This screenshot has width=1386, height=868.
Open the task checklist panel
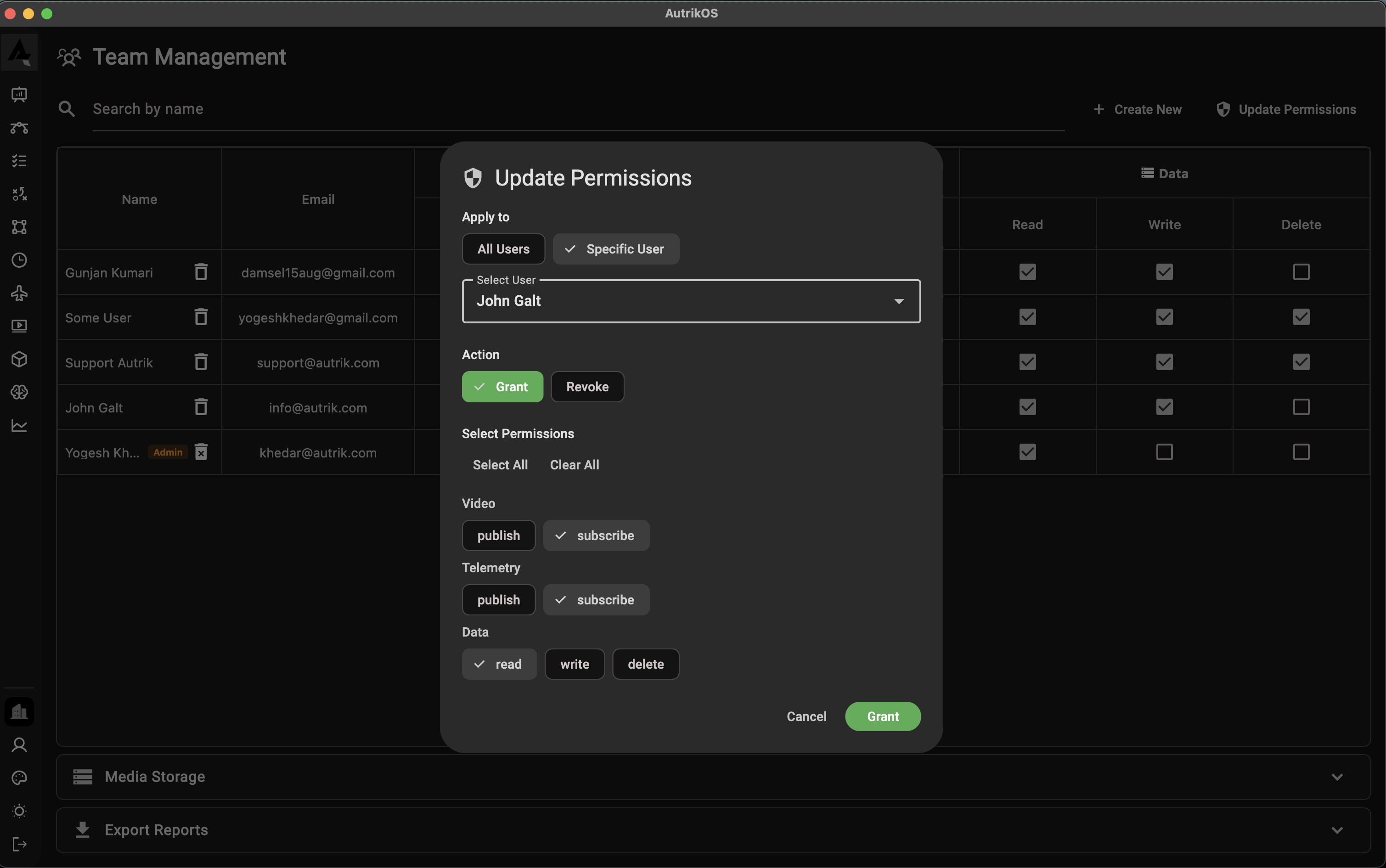pos(19,160)
